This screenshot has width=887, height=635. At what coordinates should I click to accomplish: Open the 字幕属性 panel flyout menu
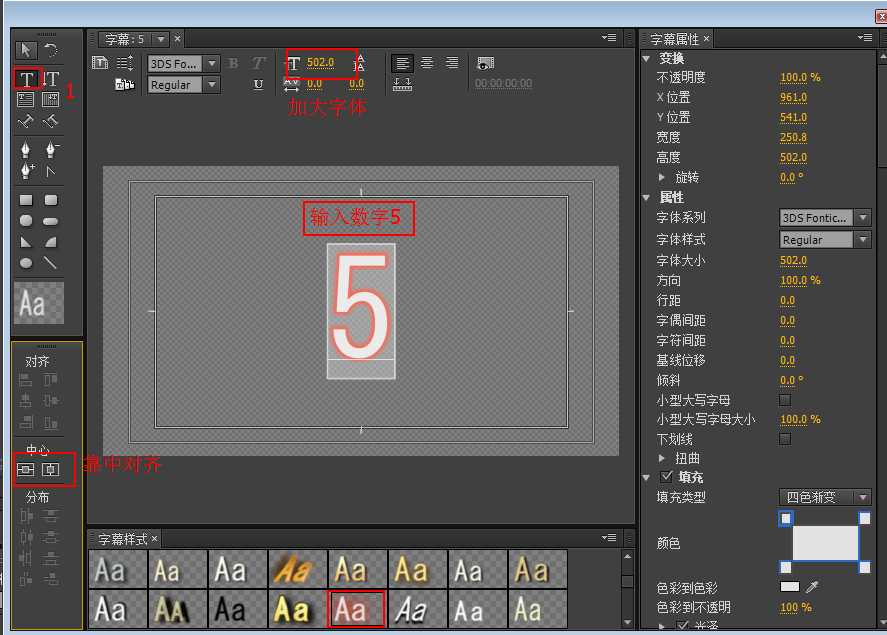coord(865,38)
